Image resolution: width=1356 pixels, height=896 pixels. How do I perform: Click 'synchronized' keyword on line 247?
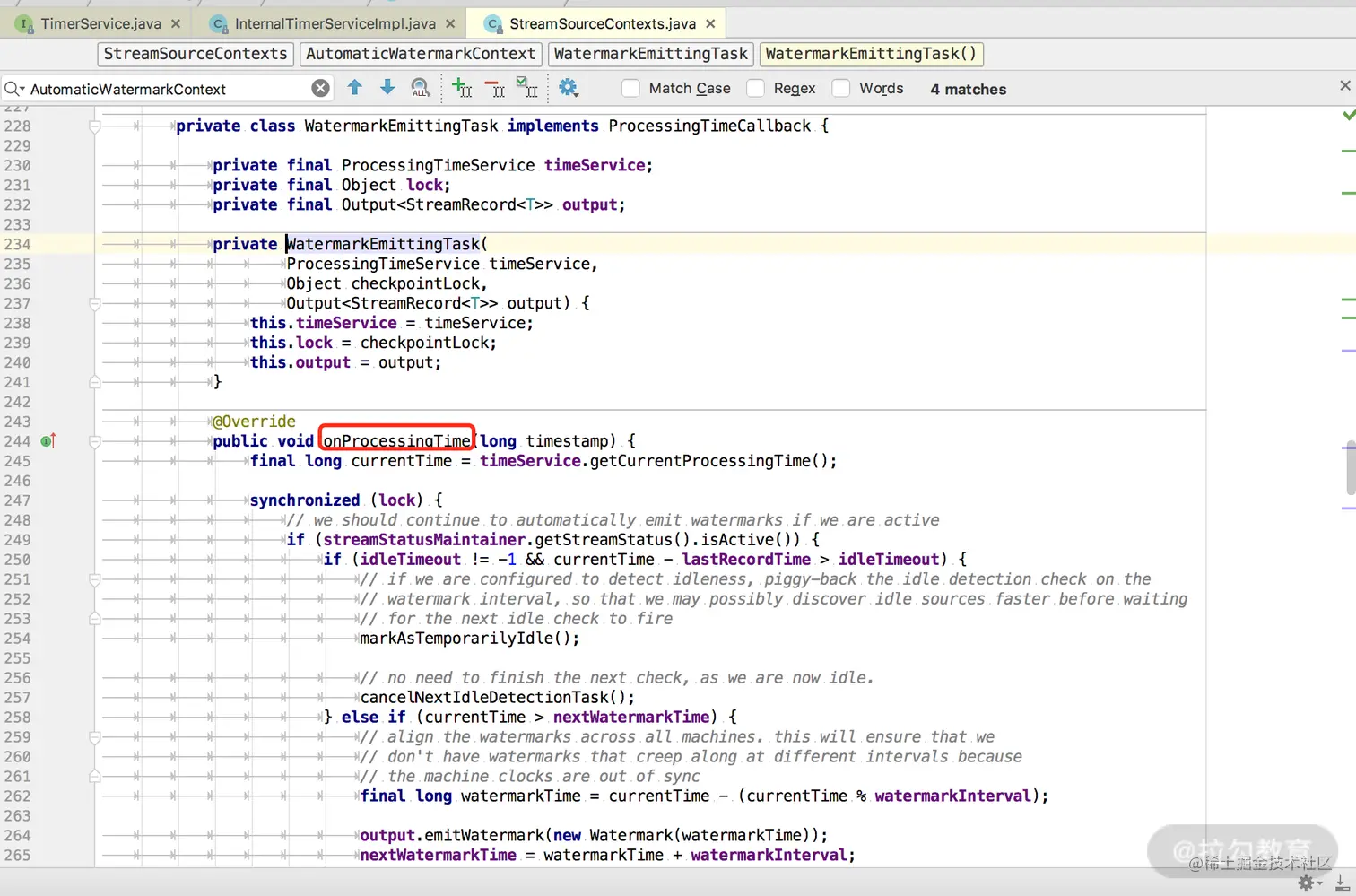pyautogui.click(x=305, y=500)
